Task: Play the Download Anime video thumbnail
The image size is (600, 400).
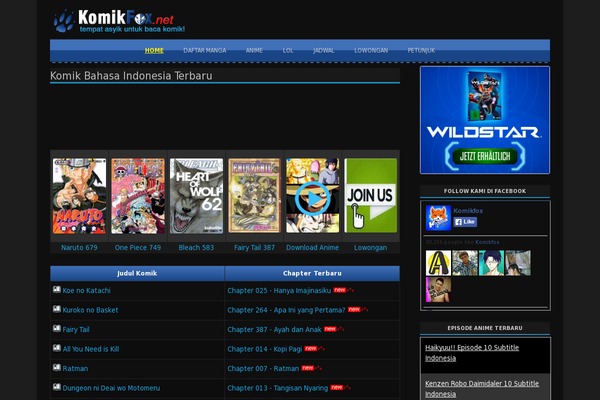Action: [x=312, y=196]
